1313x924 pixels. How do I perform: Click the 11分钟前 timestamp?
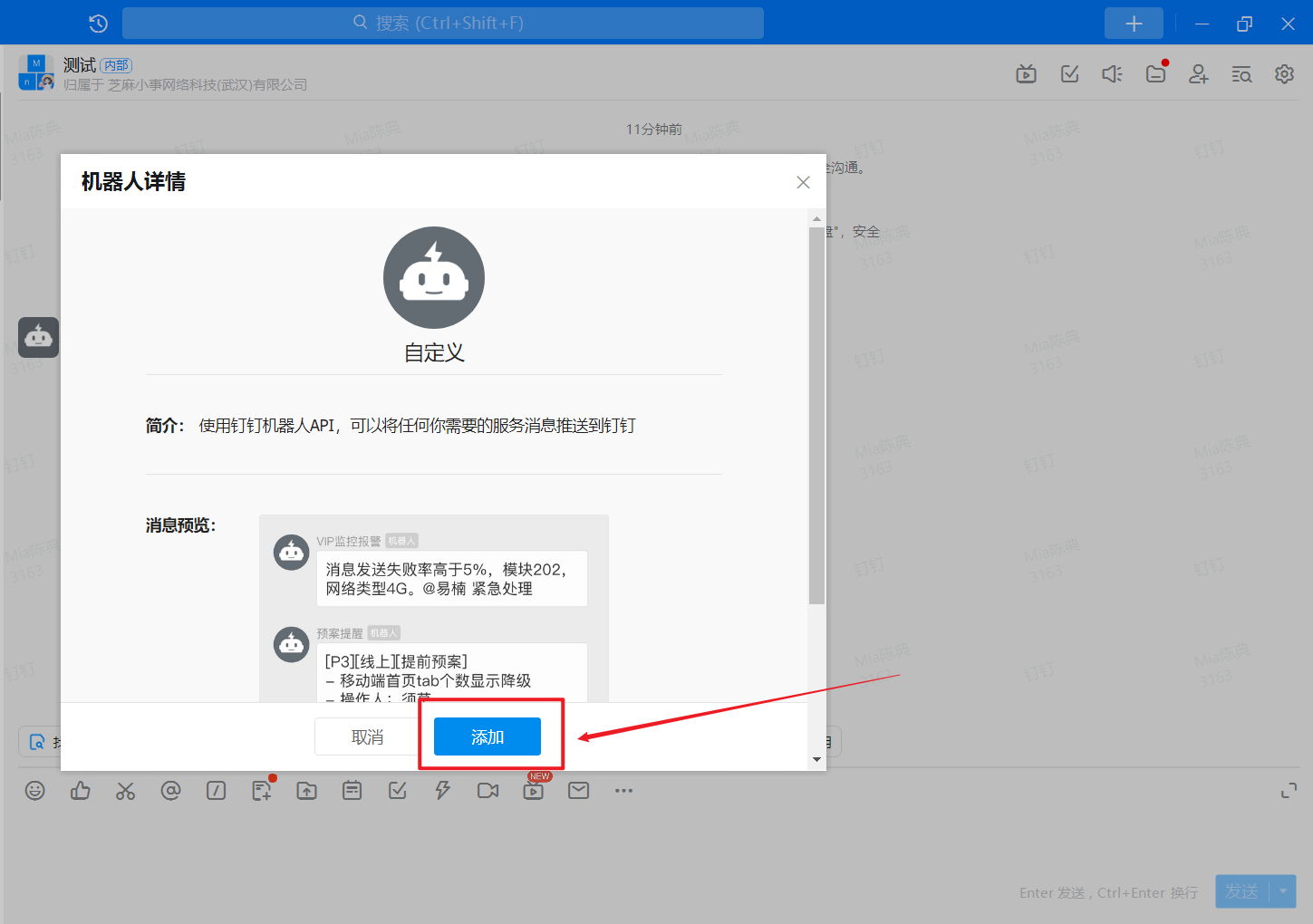click(x=654, y=130)
